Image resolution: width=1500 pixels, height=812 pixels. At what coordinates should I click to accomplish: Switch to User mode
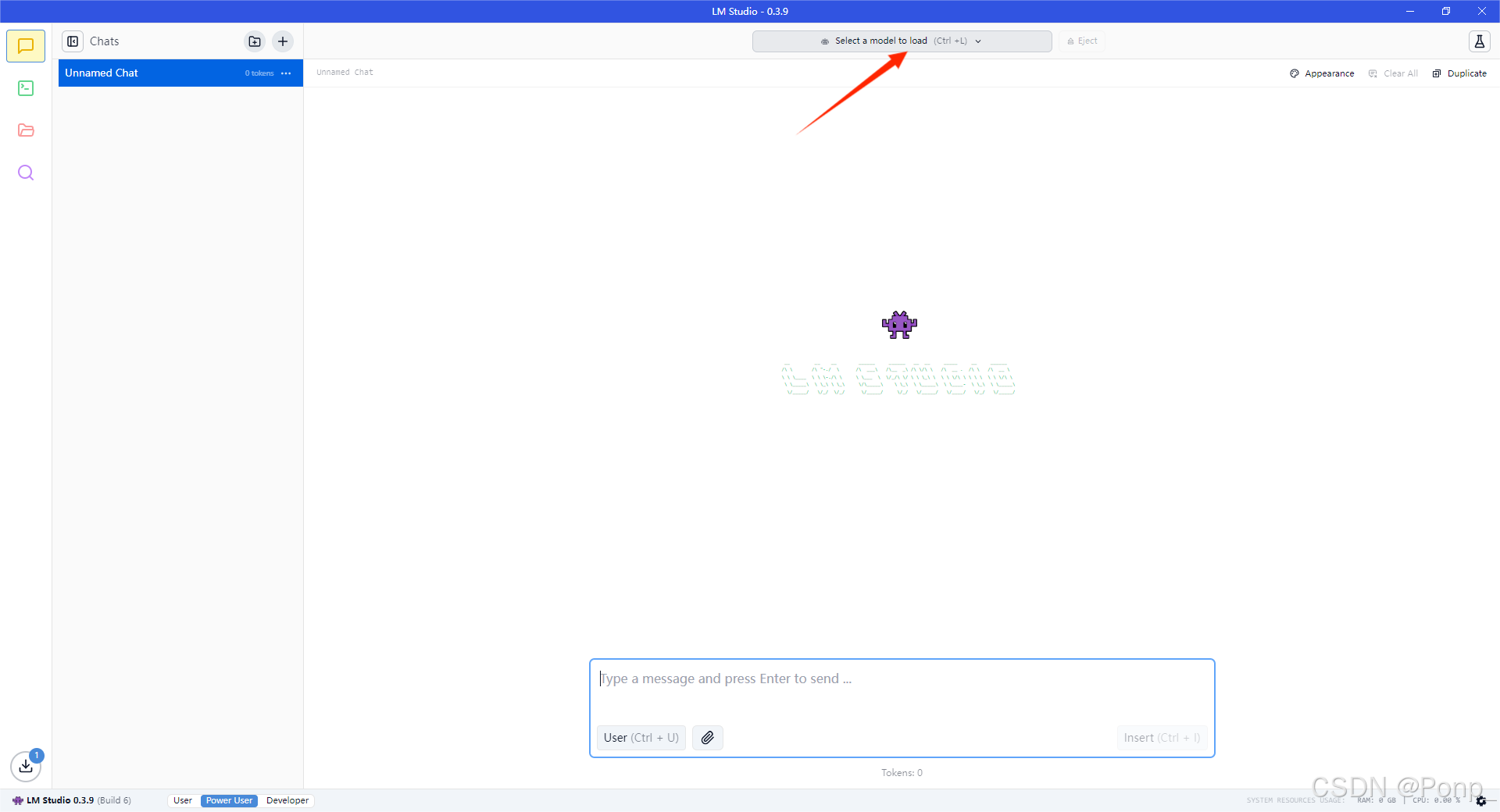click(x=183, y=800)
